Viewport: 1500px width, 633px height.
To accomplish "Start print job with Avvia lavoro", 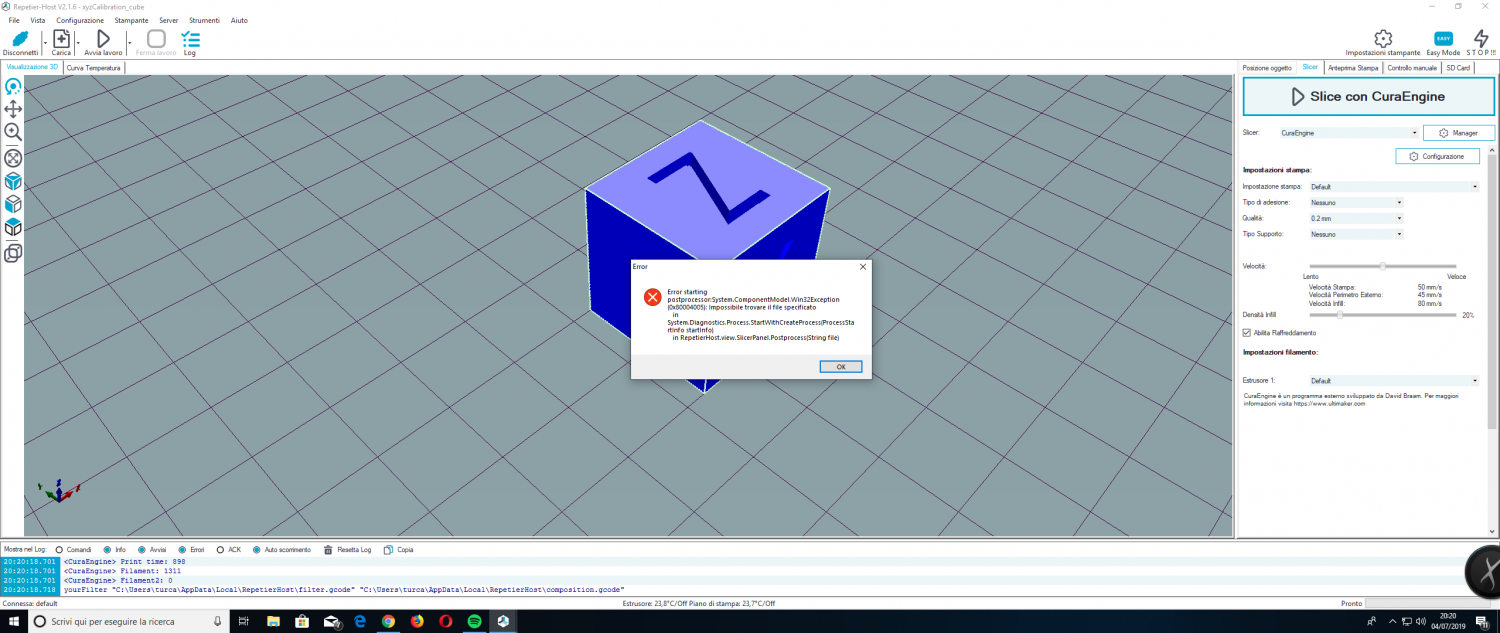I will point(103,39).
